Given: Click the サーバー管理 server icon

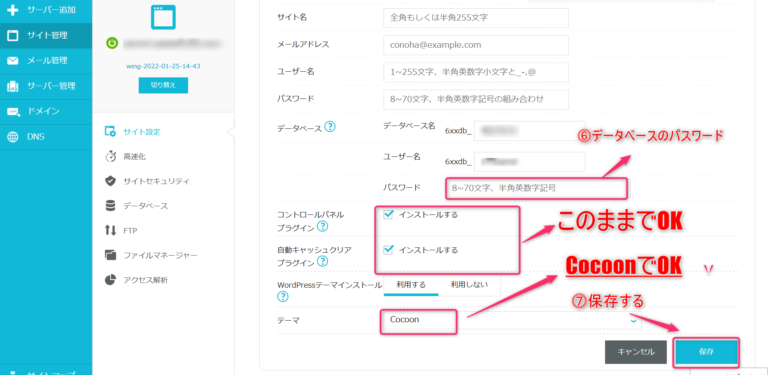Looking at the screenshot, I should click(13, 86).
